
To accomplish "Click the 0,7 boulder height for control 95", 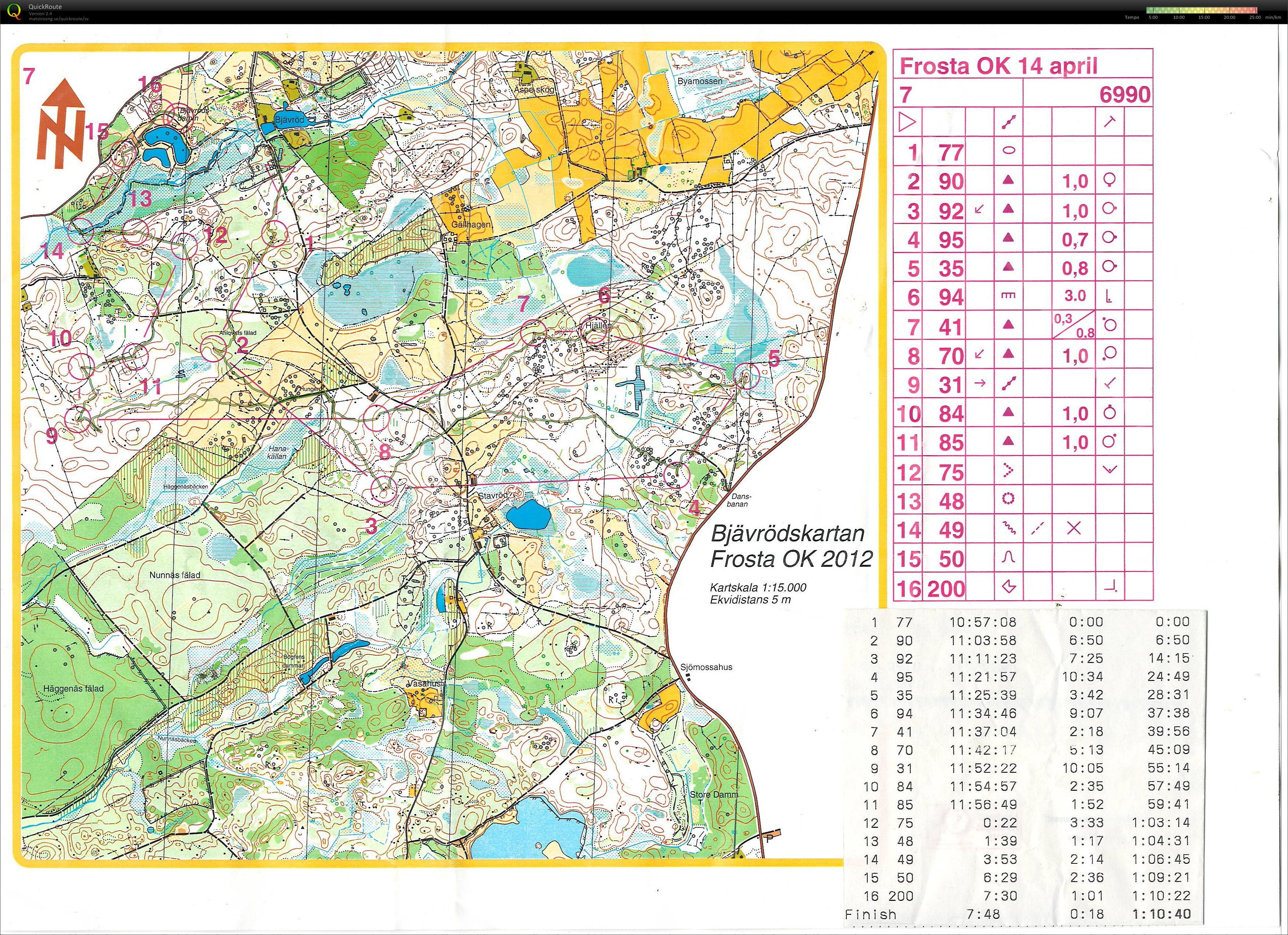I will [1075, 240].
